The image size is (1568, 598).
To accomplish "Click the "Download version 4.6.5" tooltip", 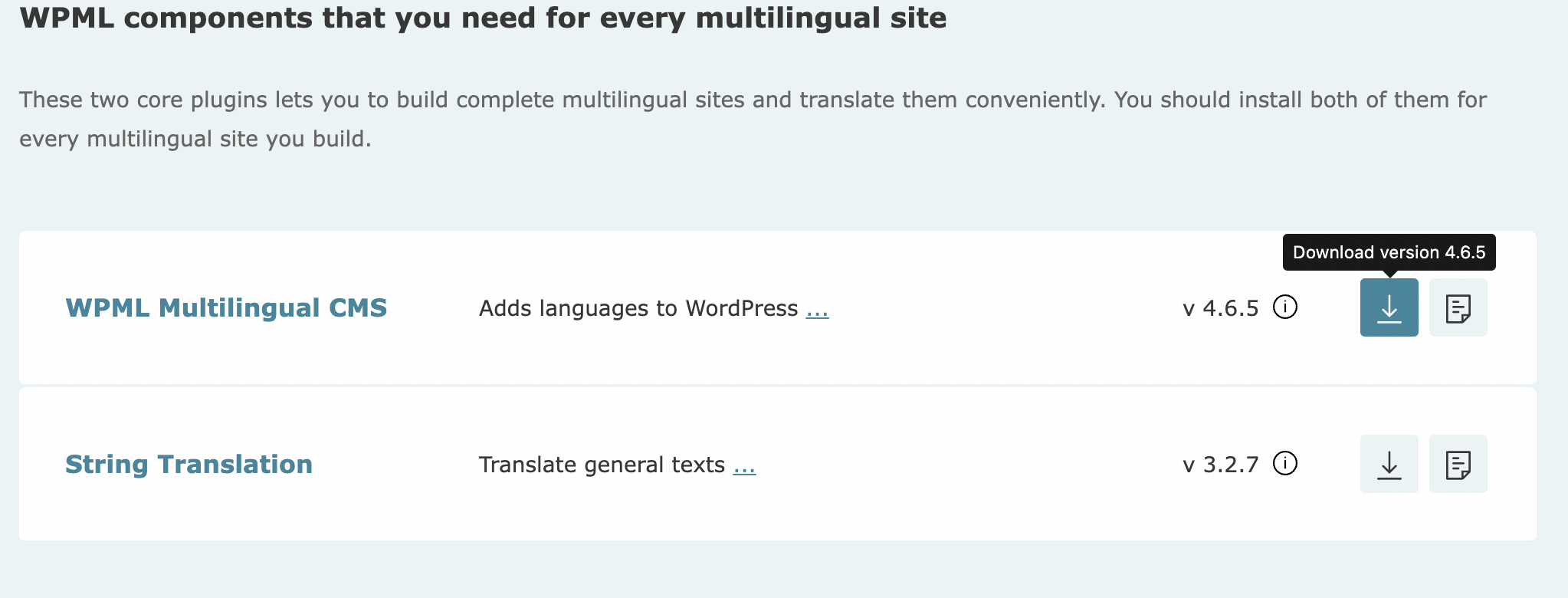I will click(1389, 252).
